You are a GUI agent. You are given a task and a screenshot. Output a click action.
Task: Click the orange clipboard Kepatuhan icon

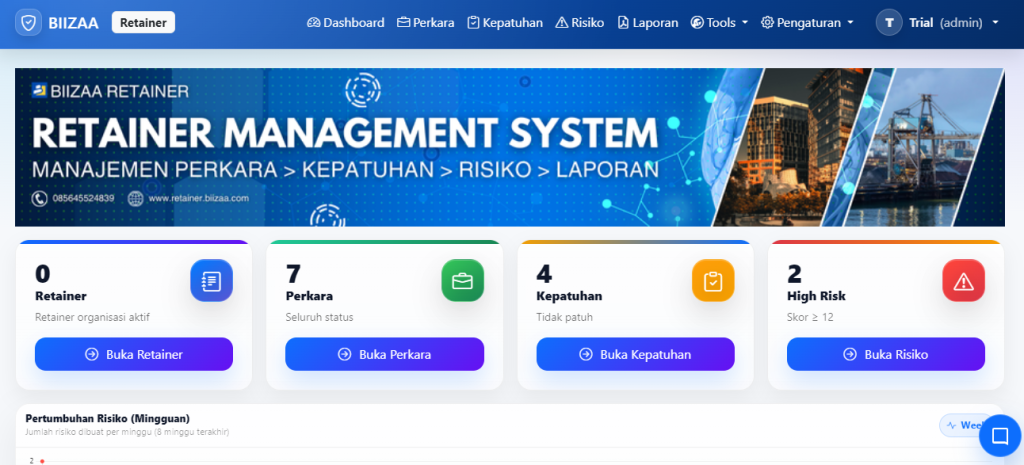coord(713,281)
